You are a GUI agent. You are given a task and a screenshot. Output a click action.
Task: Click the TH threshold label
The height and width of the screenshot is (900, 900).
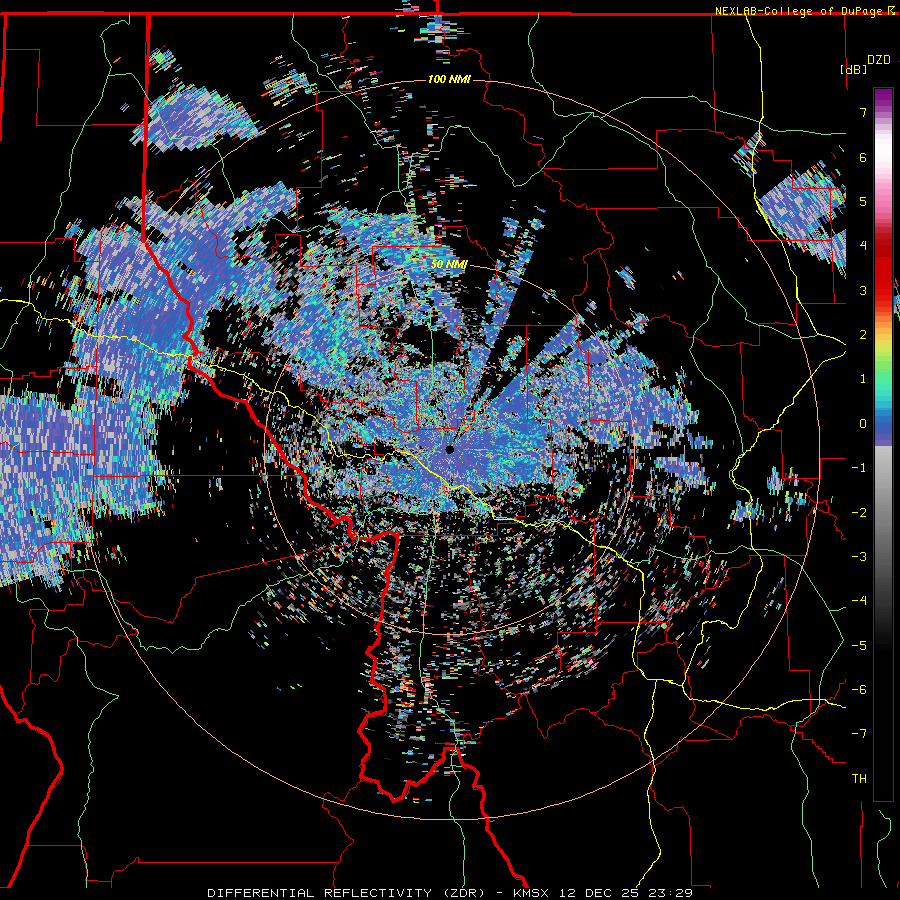pos(859,779)
